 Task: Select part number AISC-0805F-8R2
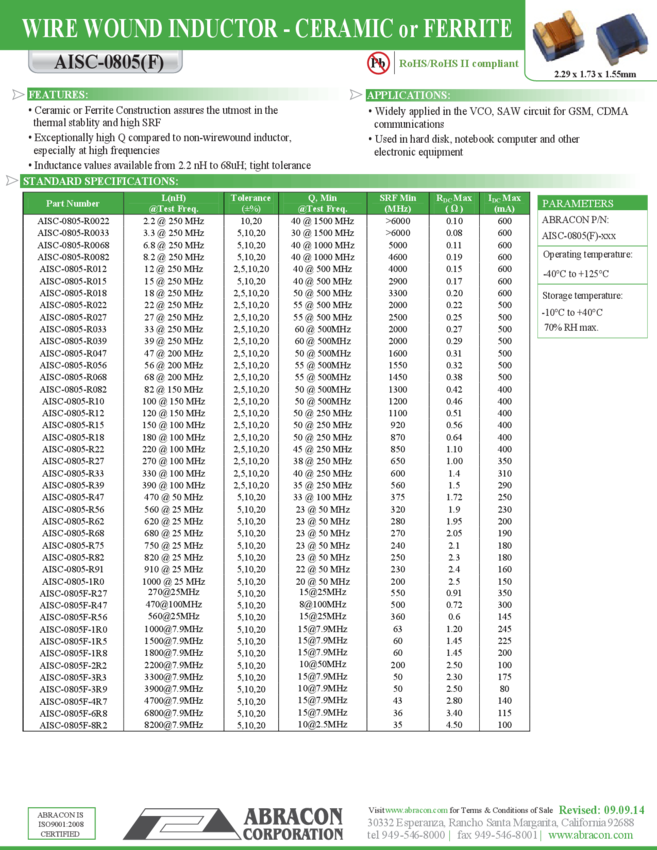[73, 725]
